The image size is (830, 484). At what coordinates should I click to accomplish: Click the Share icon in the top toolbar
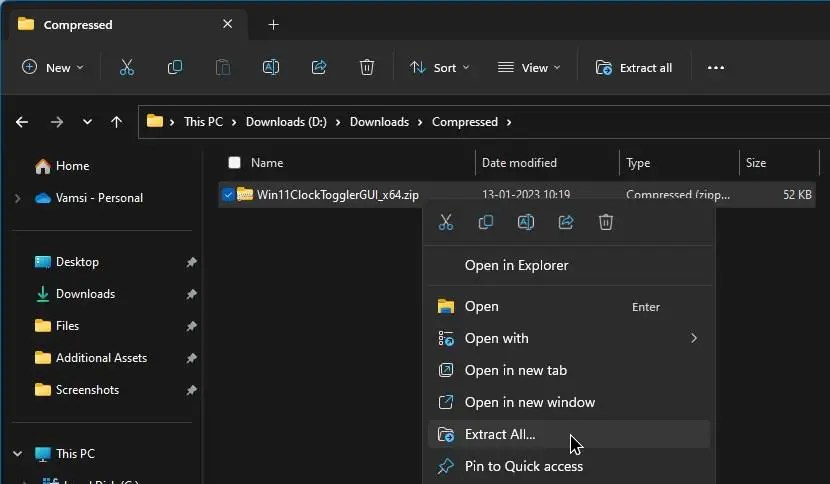coord(319,67)
